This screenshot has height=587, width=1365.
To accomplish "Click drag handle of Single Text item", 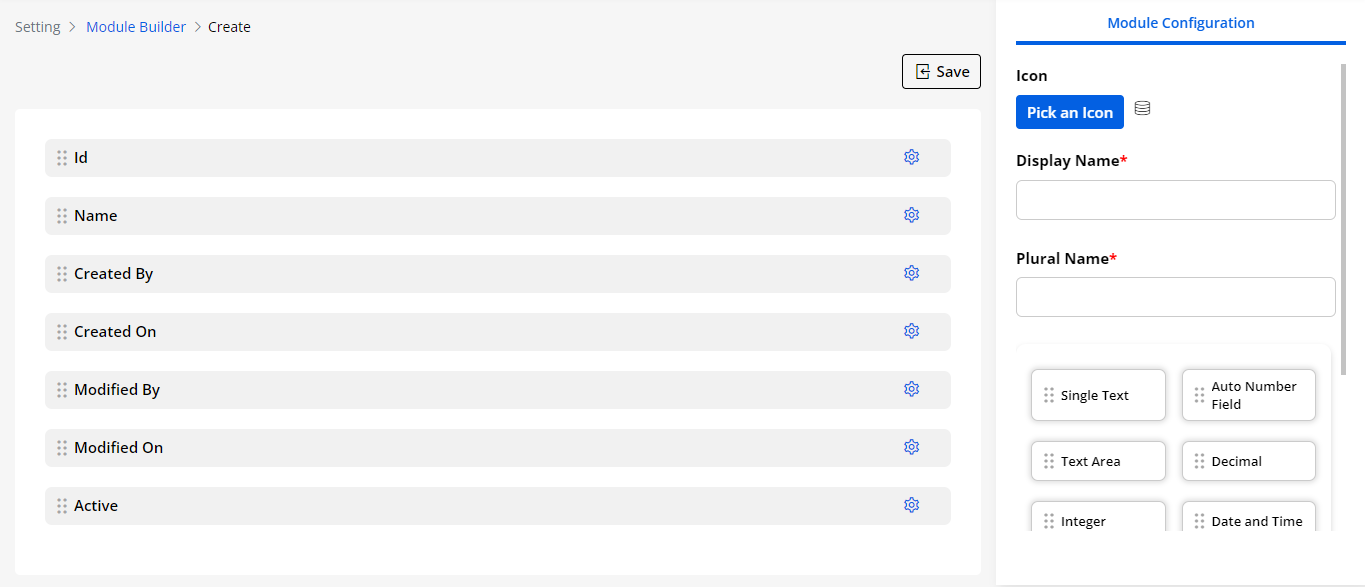I will pyautogui.click(x=1049, y=395).
